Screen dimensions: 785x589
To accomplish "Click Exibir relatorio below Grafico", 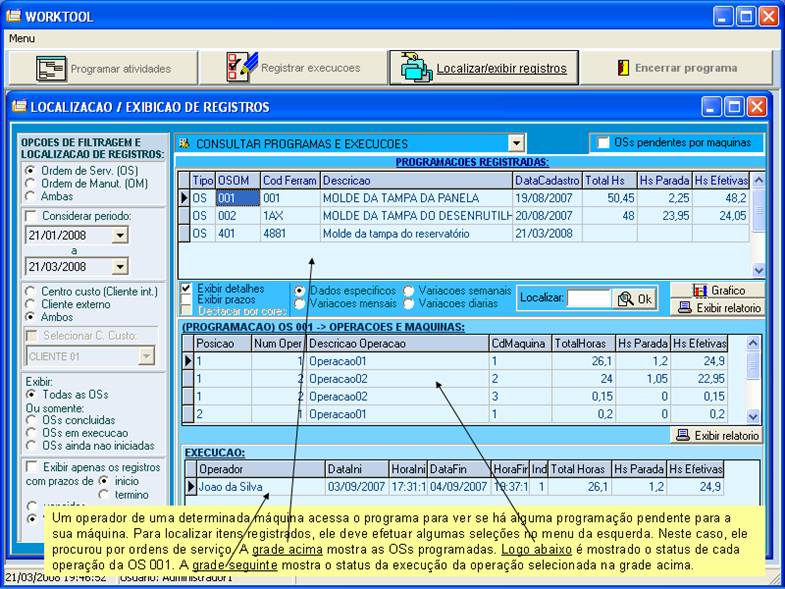I will tap(717, 308).
